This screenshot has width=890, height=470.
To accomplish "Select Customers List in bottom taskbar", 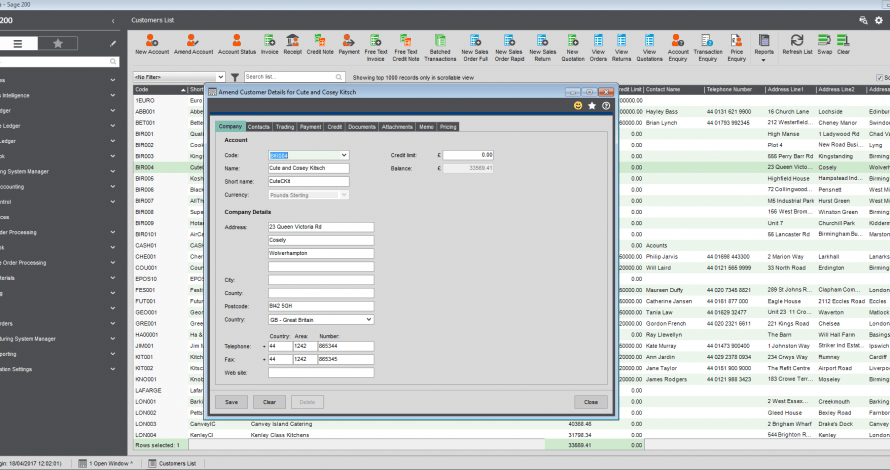I will point(172,463).
